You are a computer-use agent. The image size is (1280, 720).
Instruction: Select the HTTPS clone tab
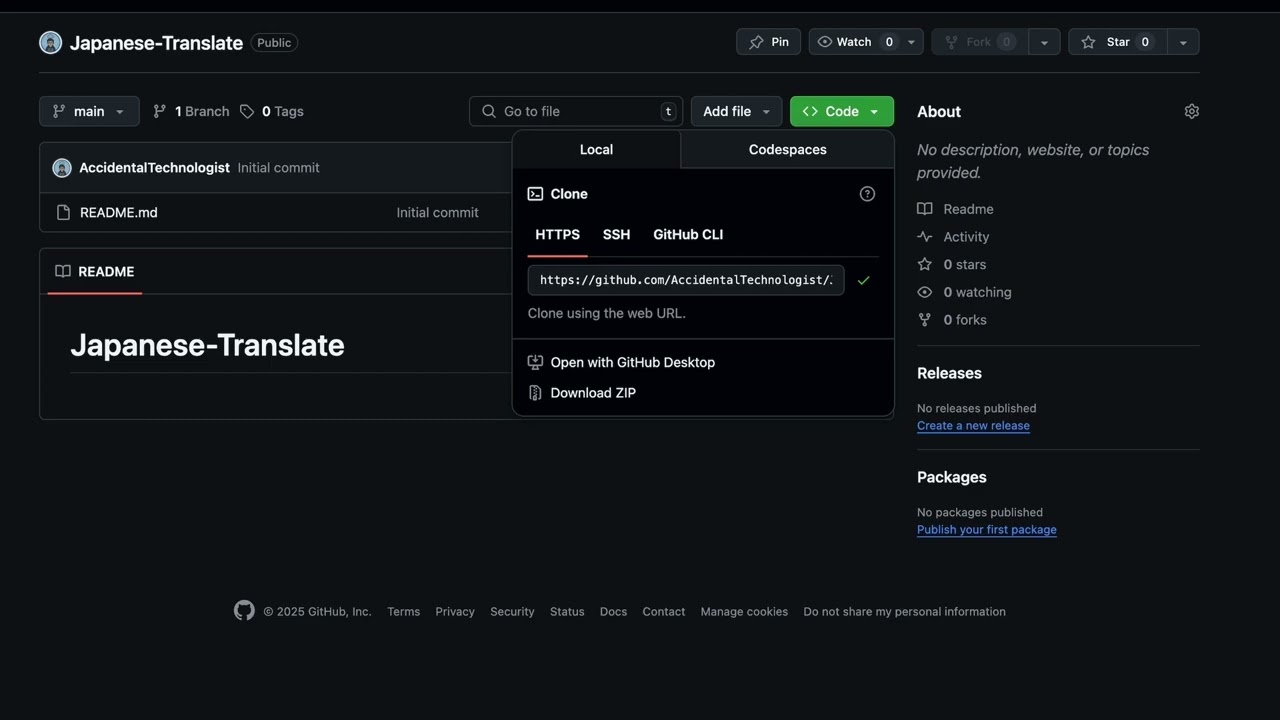pos(557,234)
